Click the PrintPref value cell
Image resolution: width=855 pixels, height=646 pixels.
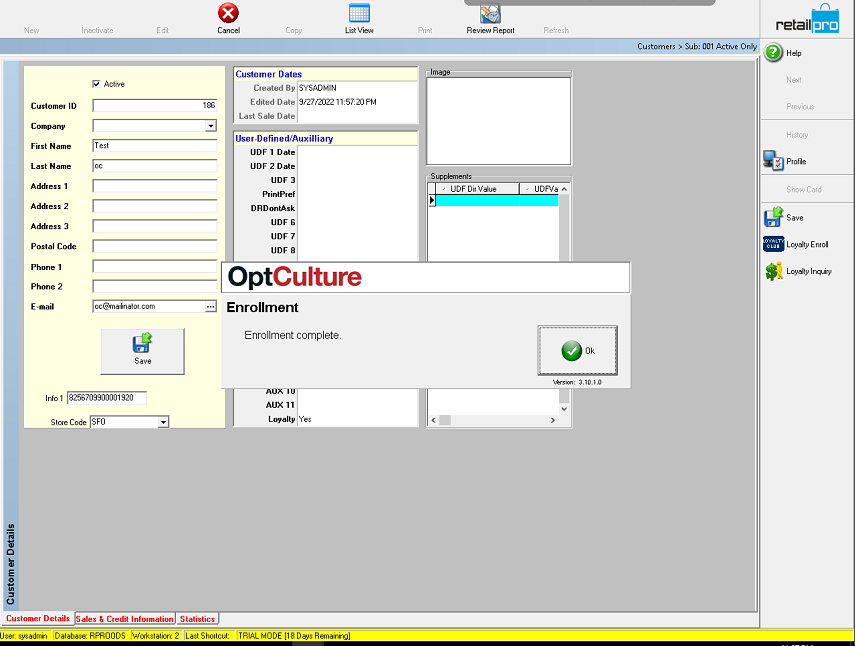357,194
